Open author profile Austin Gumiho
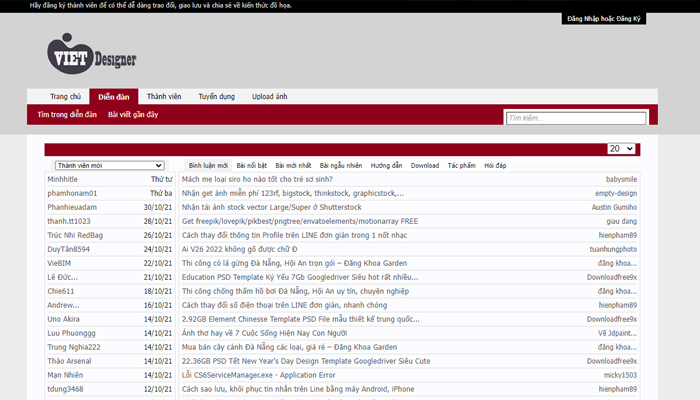 pos(614,207)
